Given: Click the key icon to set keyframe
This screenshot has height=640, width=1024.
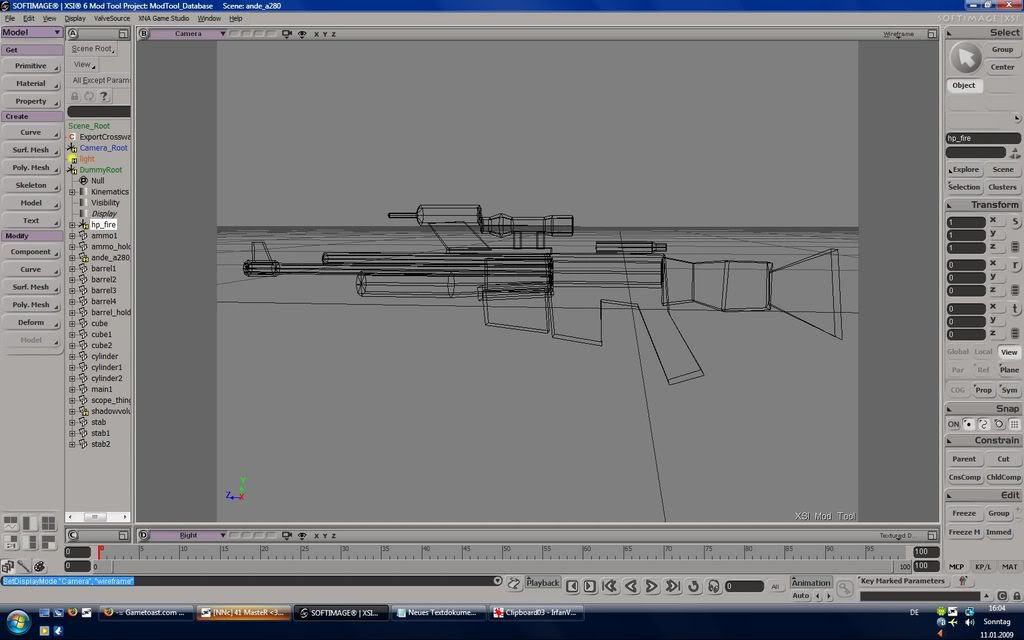Looking at the screenshot, I should pyautogui.click(x=844, y=588).
